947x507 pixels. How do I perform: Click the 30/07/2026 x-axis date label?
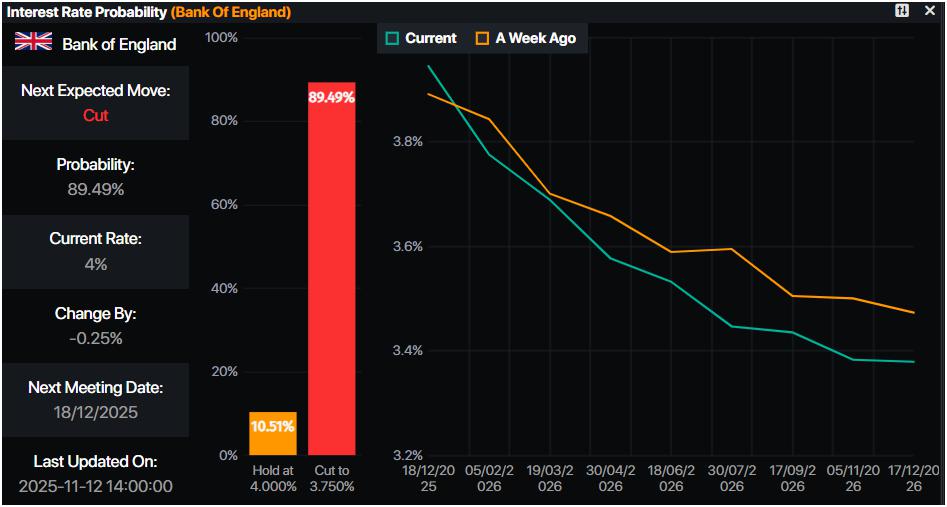pyautogui.click(x=731, y=478)
